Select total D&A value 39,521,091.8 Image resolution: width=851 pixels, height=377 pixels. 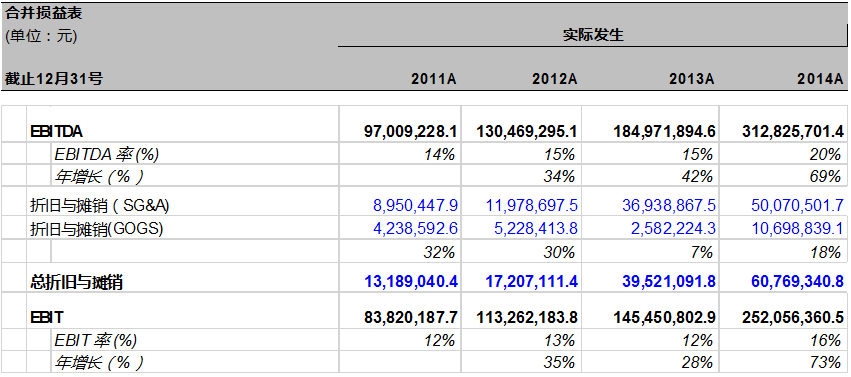click(x=668, y=282)
